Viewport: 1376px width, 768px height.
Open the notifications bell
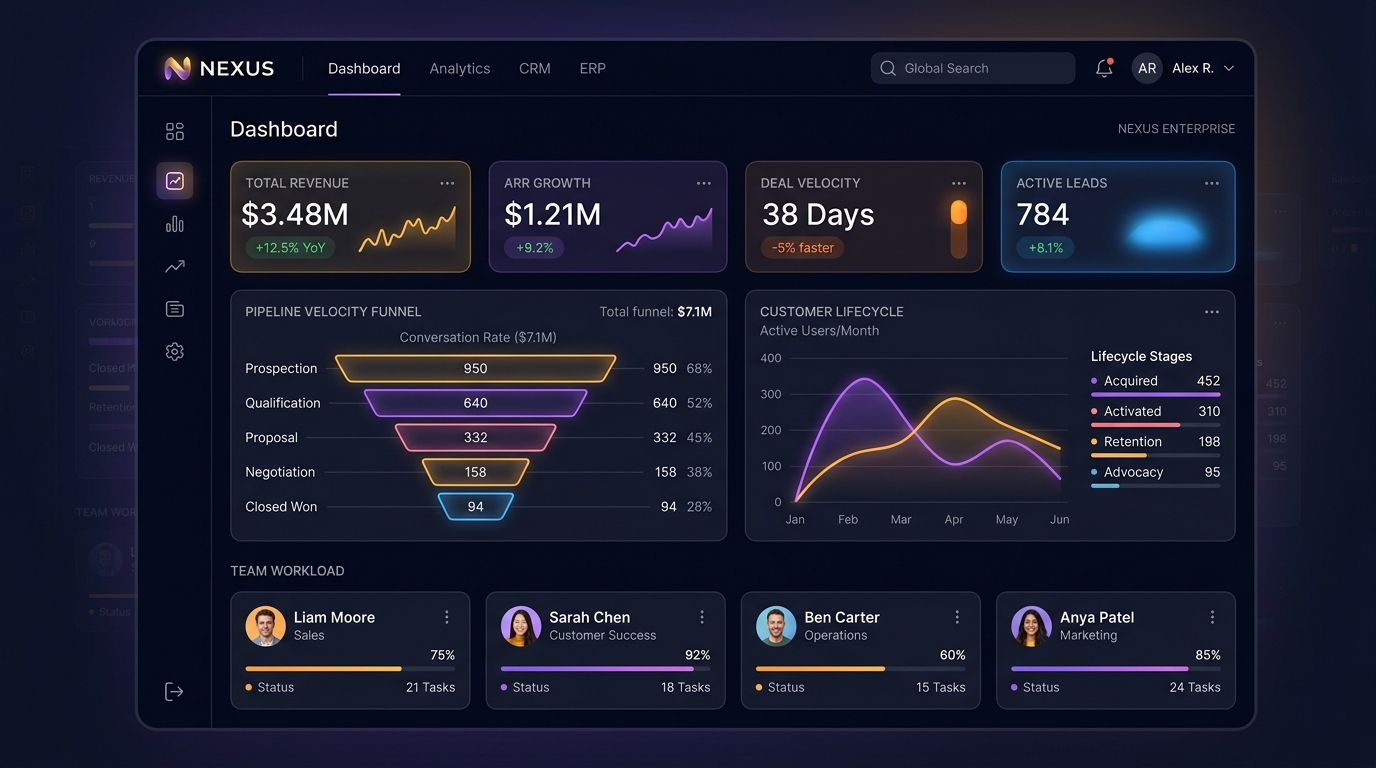pos(1104,68)
